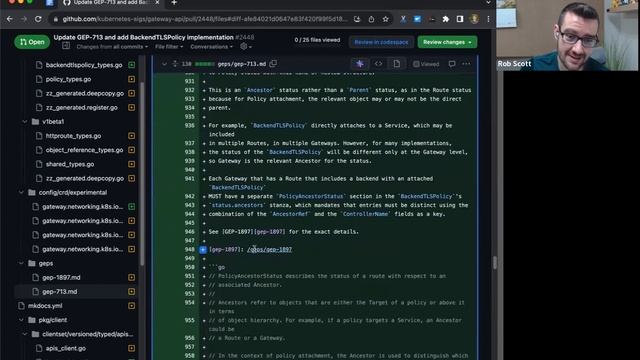Click modified badge beside policy_types.go
The image size is (640, 360).
click(x=131, y=79)
